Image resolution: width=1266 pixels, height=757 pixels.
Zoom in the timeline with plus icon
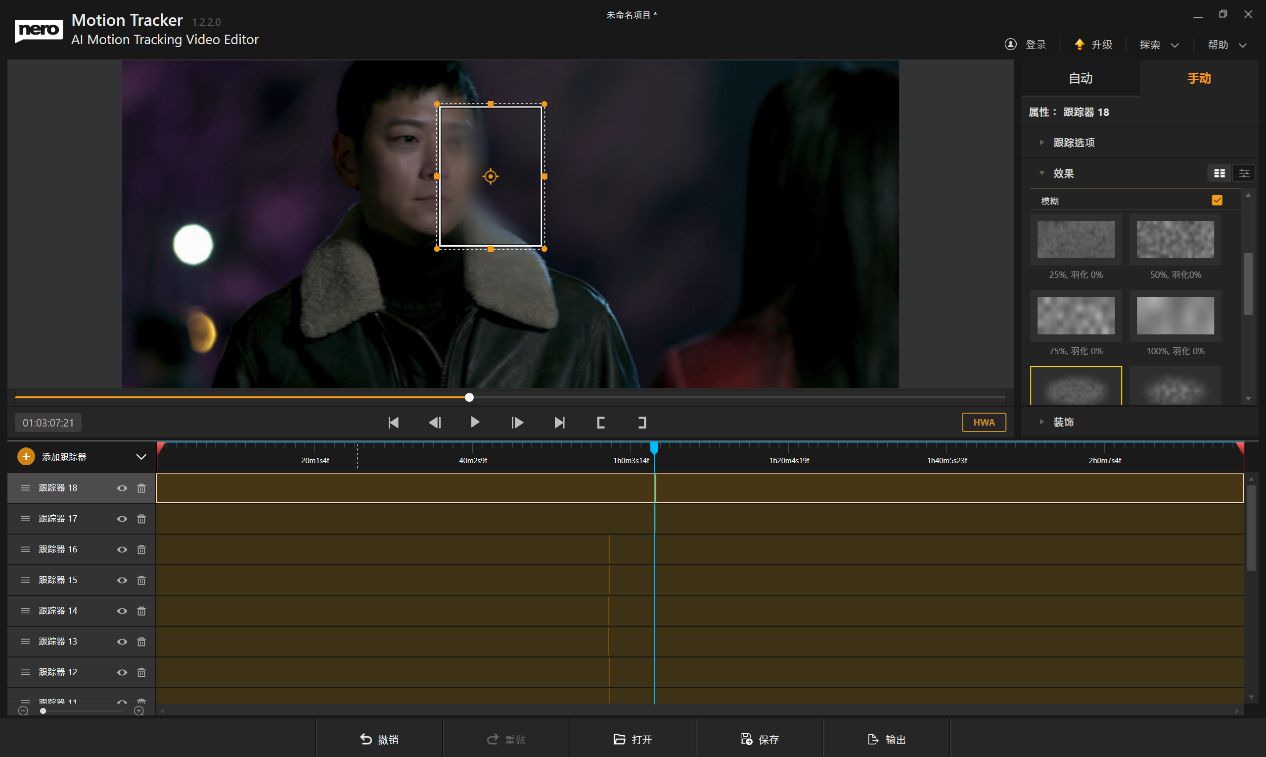tap(139, 710)
